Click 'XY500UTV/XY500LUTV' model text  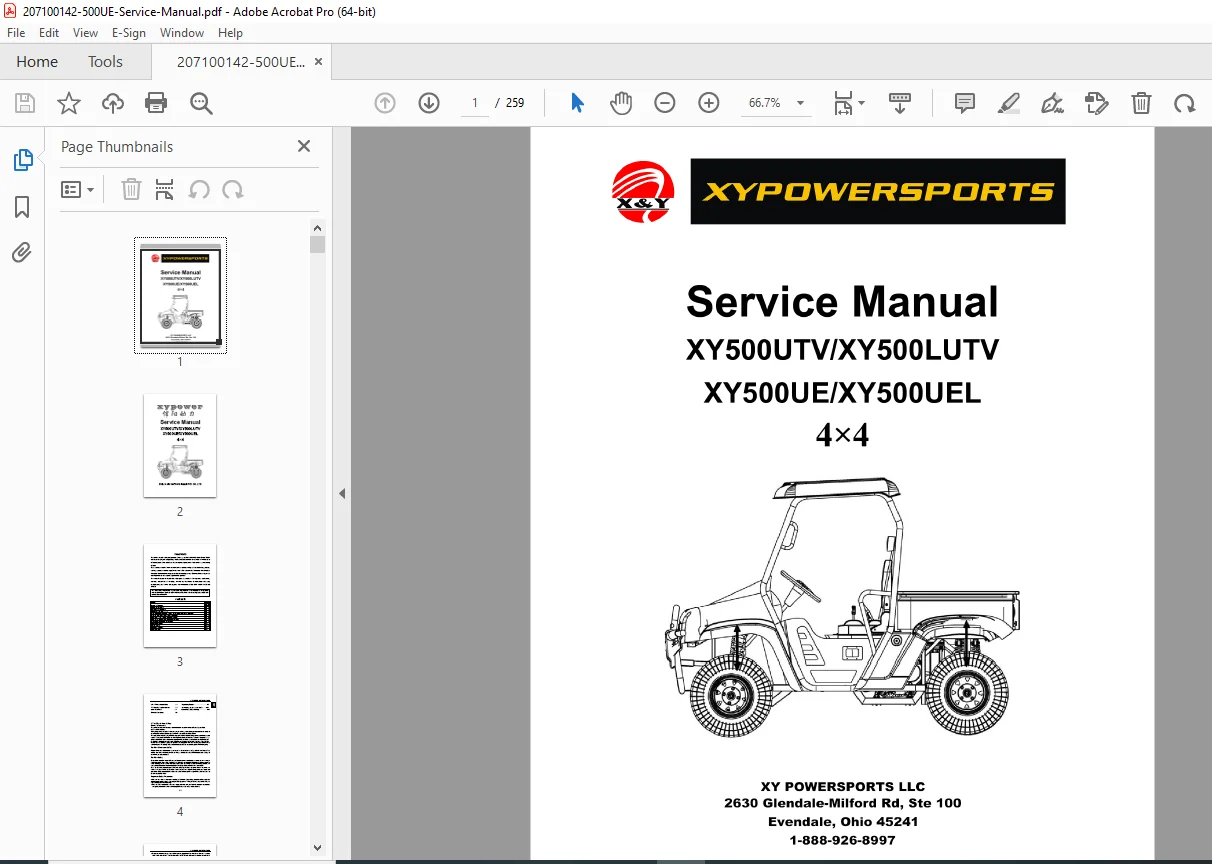[x=842, y=351]
